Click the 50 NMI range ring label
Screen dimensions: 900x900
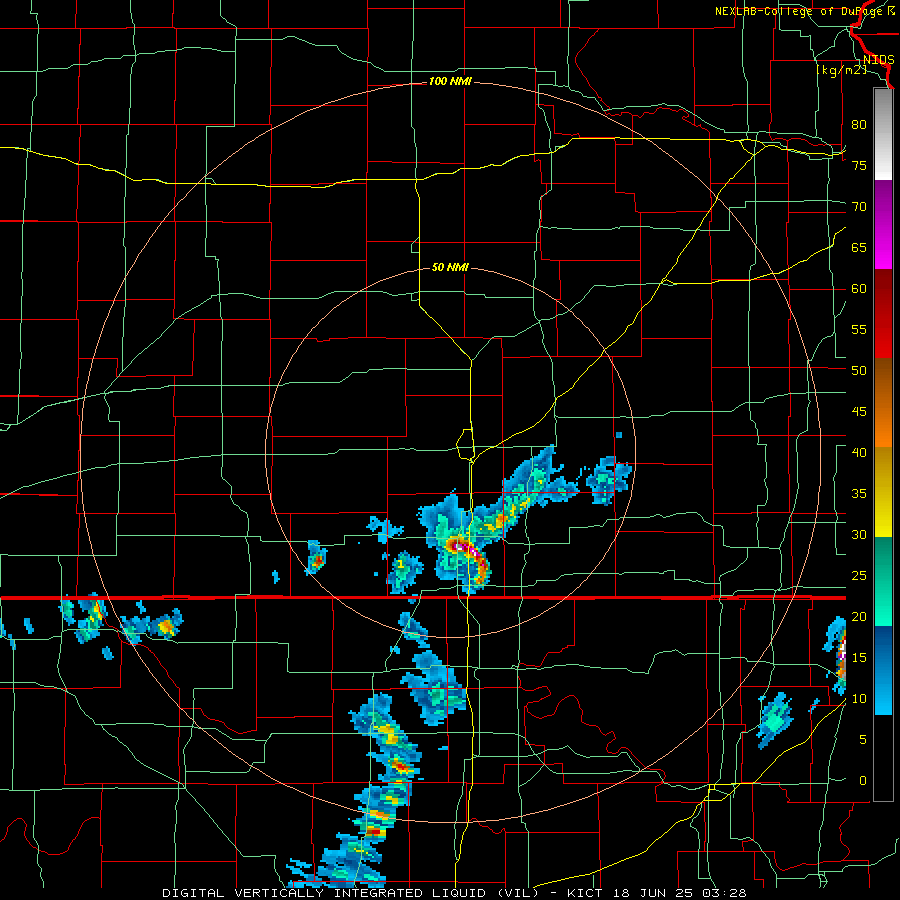click(450, 267)
